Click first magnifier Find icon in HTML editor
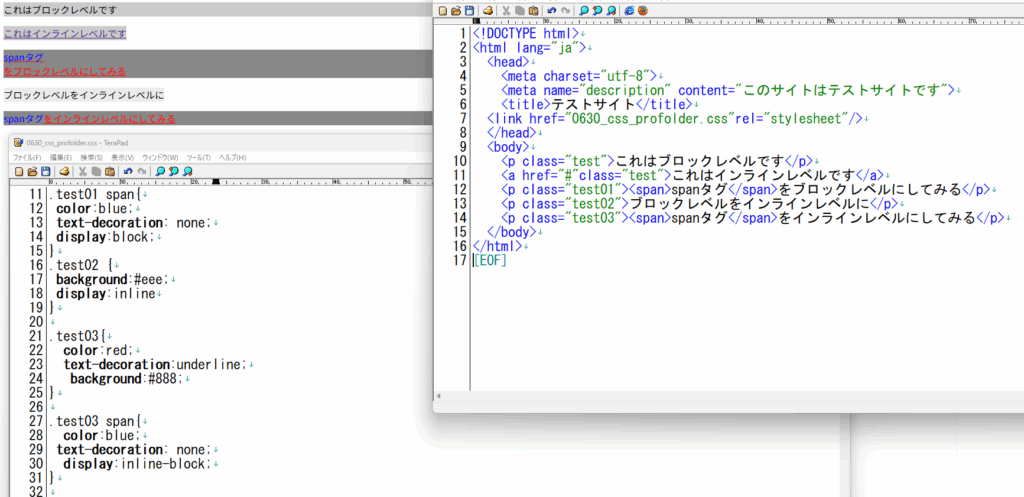1024x497 pixels. 584,10
